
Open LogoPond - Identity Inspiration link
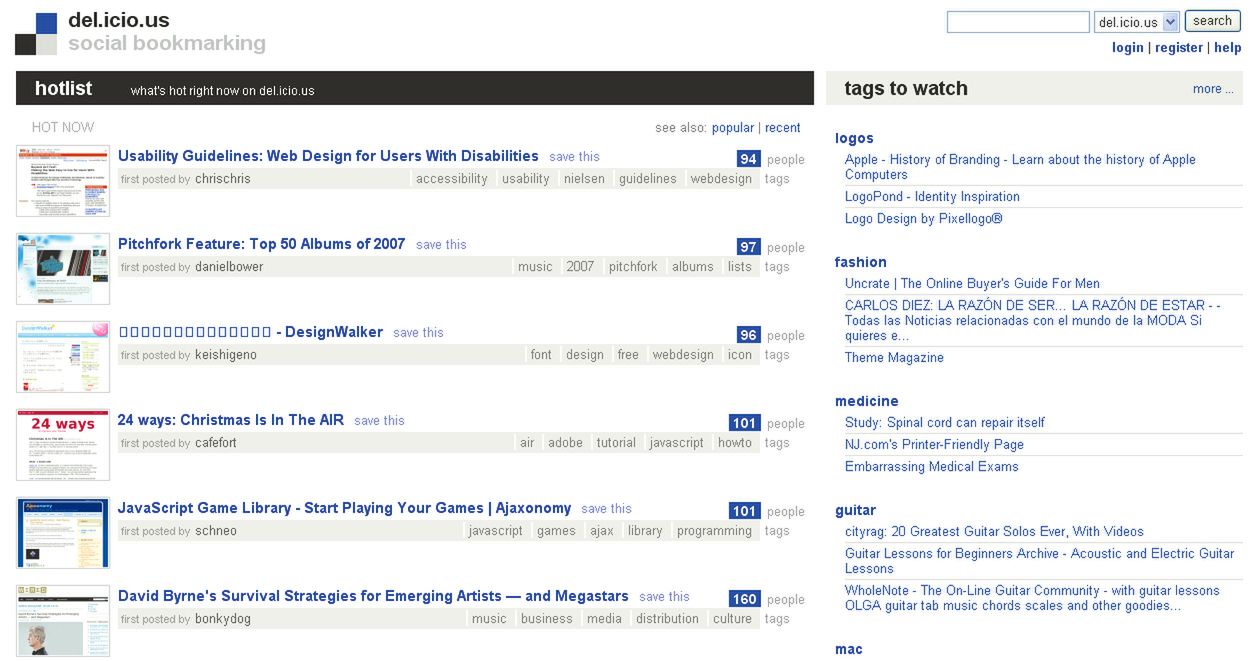(932, 197)
